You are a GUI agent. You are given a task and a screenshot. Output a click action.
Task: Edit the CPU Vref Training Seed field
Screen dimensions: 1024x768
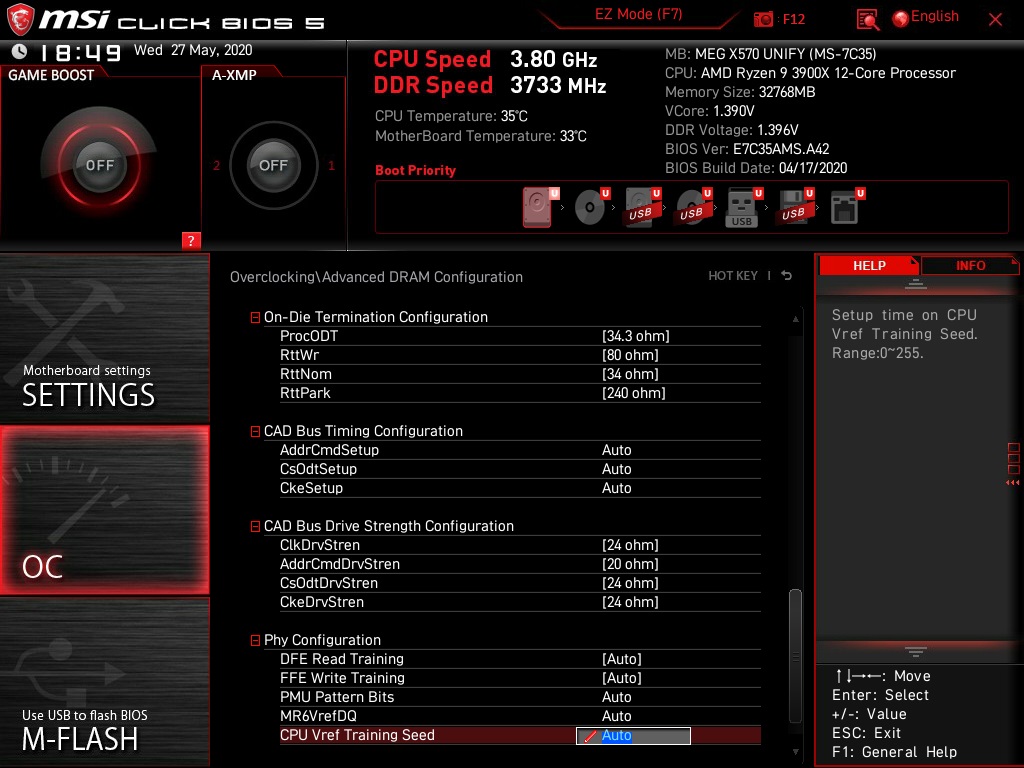coord(633,735)
